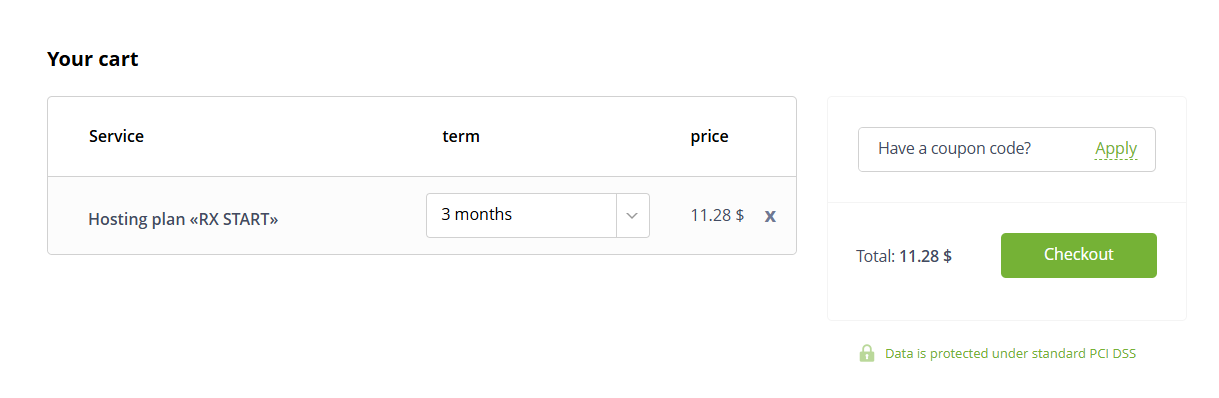Click the dollar sign beside row price

[x=740, y=215]
